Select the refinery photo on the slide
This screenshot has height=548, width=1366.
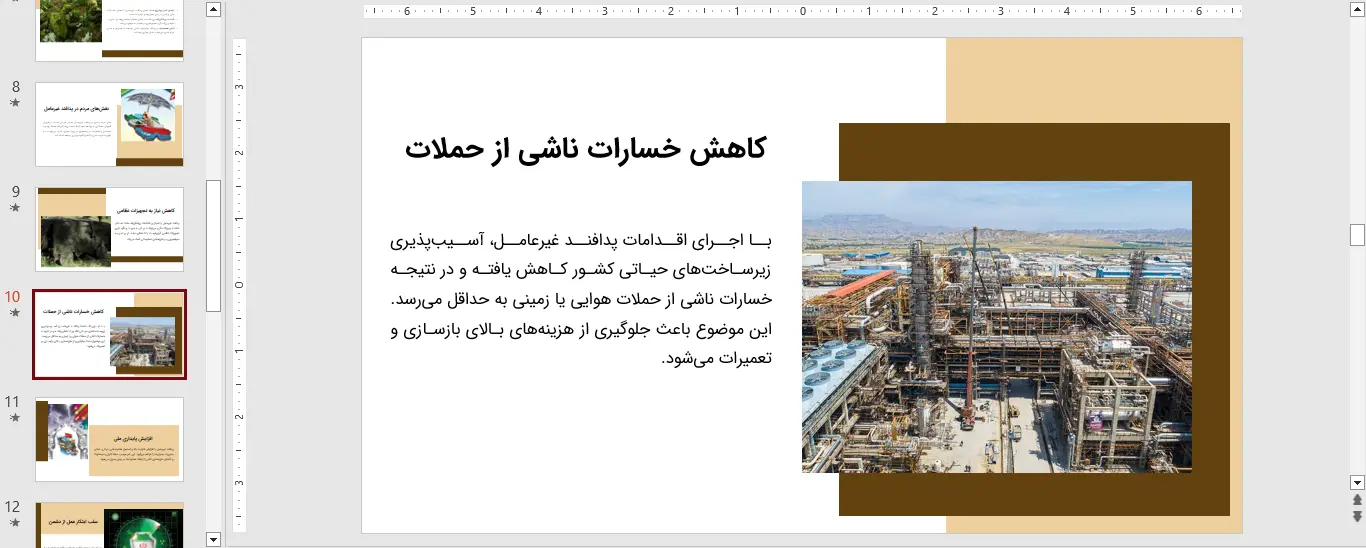point(997,327)
